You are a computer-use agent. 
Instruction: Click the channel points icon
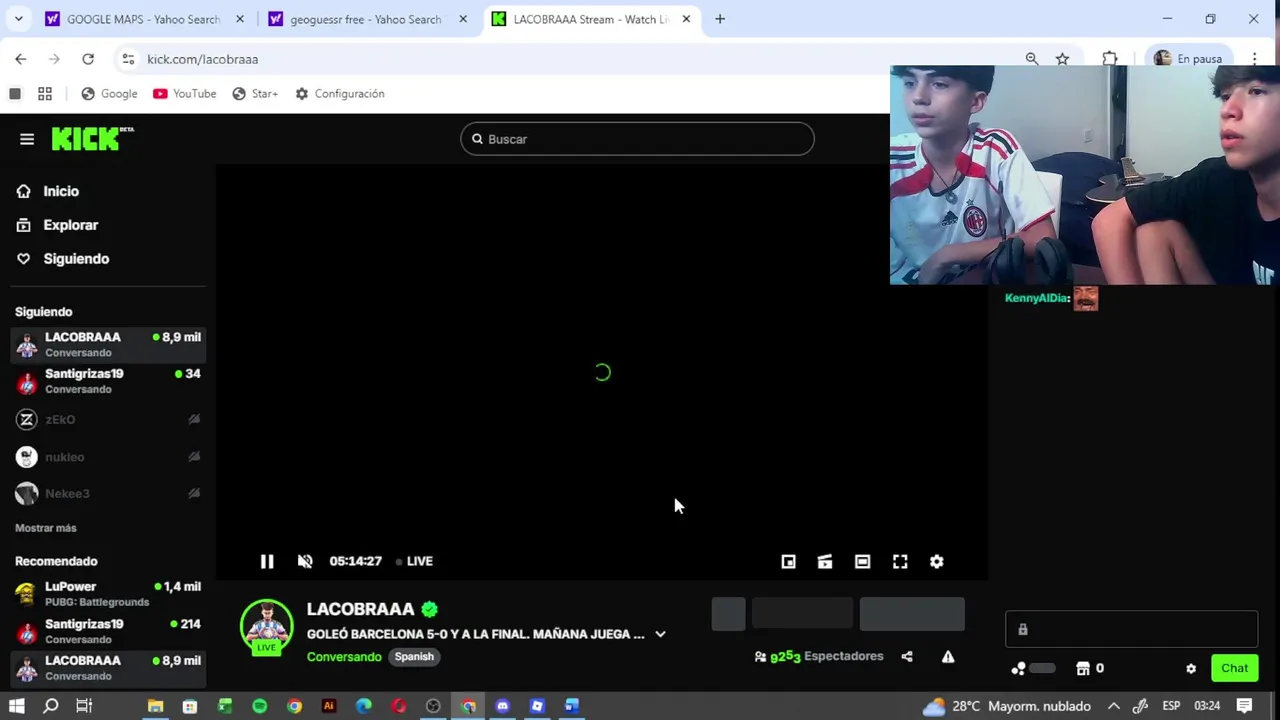1018,668
